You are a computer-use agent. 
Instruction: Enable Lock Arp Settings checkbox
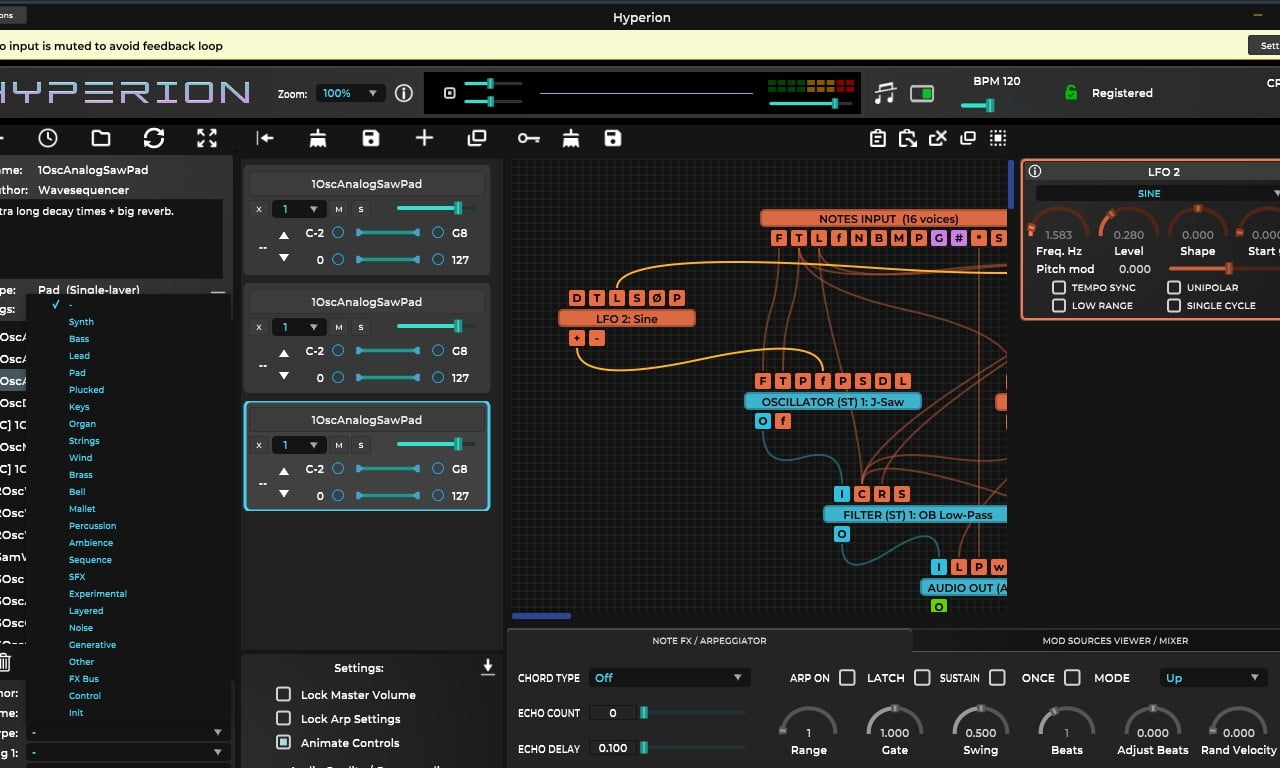click(283, 718)
